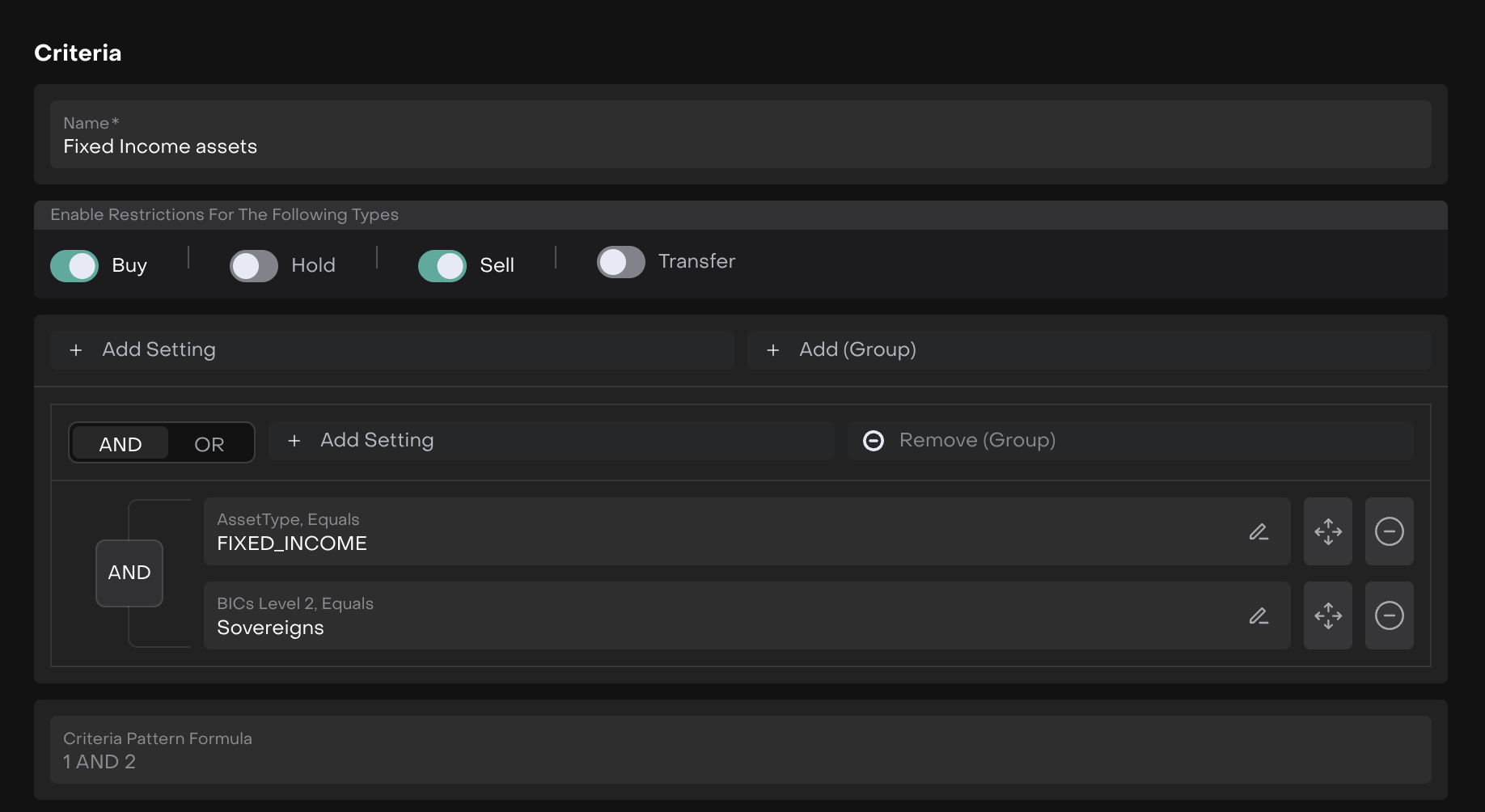This screenshot has height=812, width=1485.
Task: Select the AND group operator
Action: (121, 444)
